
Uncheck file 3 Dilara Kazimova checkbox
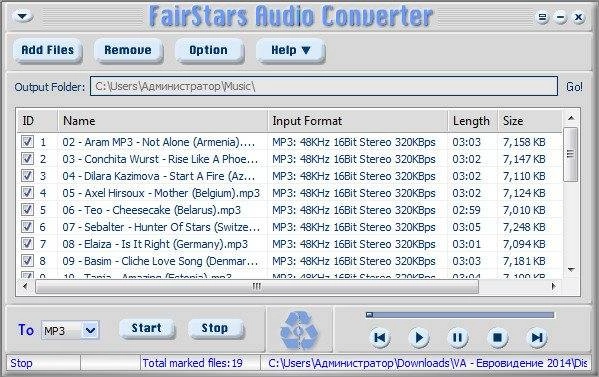click(x=27, y=176)
